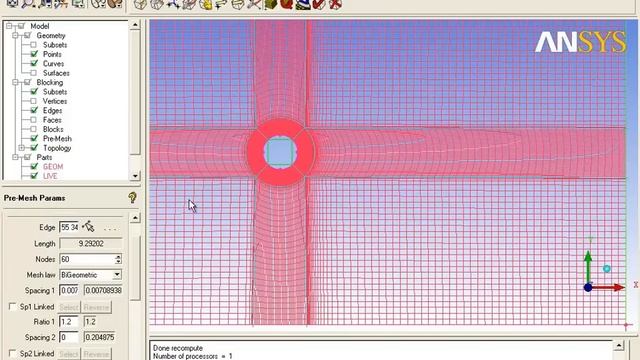Uncheck the LIVE part checkbox
640x360 pixels.
(34, 176)
